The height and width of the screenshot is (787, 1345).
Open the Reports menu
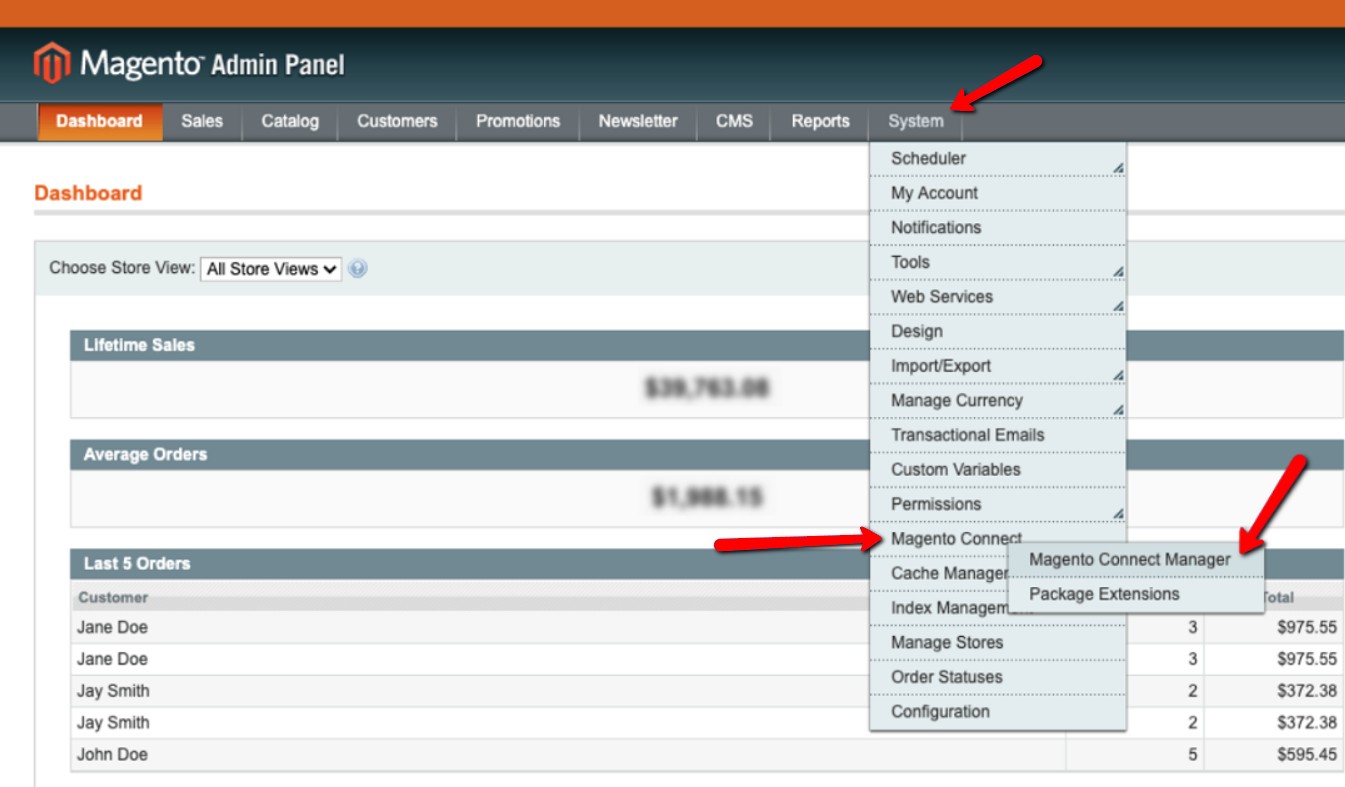pos(820,122)
